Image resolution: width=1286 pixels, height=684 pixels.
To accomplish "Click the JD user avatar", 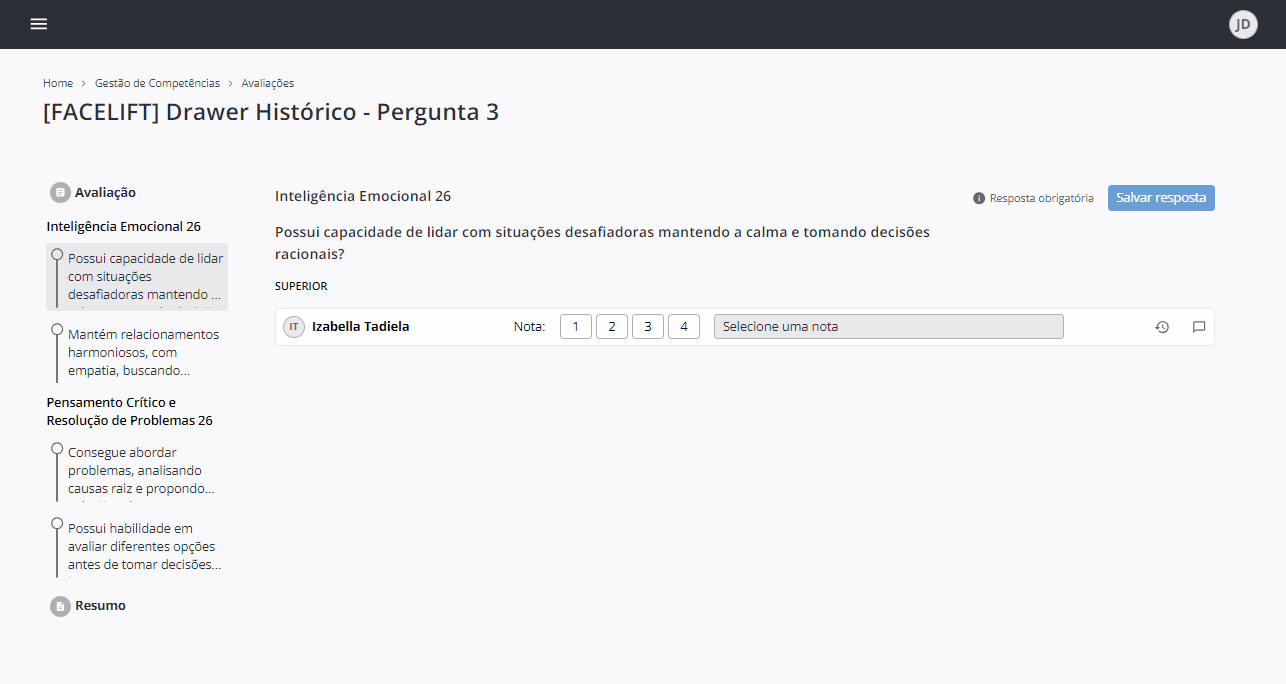I will pos(1242,23).
